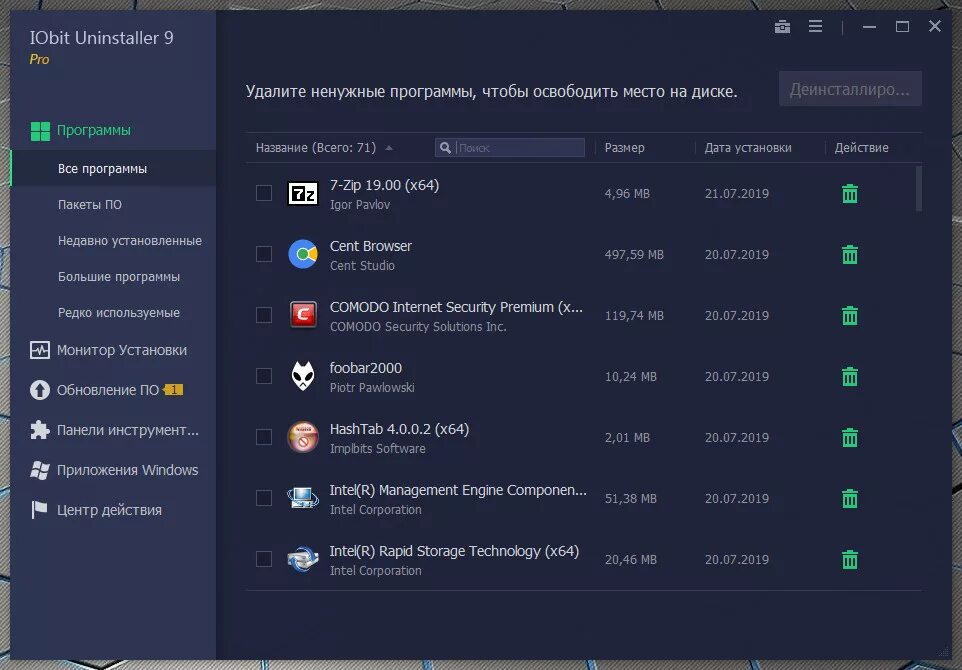Select Cent Browser program name
The image size is (962, 670).
[371, 246]
